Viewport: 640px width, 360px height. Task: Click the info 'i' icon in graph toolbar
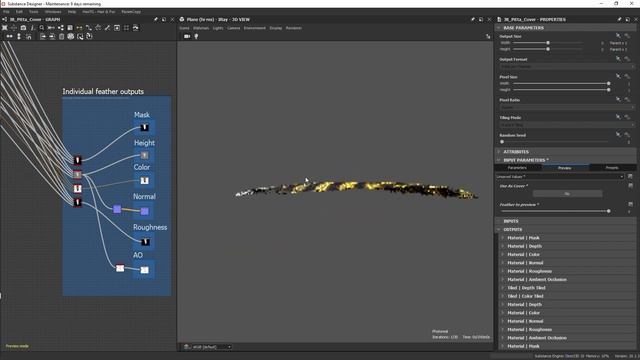coord(33,28)
